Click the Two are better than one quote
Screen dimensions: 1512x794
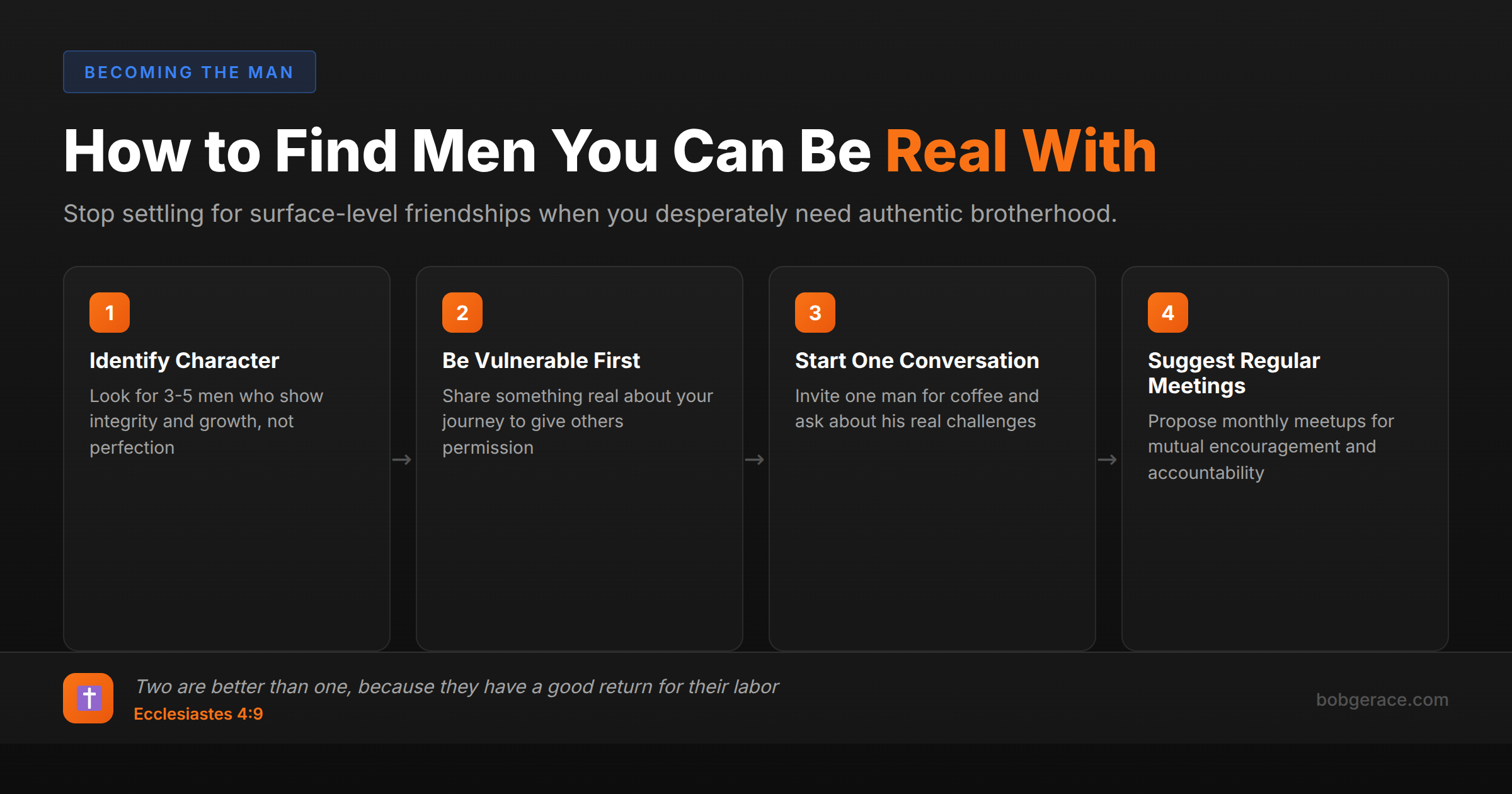tap(458, 686)
